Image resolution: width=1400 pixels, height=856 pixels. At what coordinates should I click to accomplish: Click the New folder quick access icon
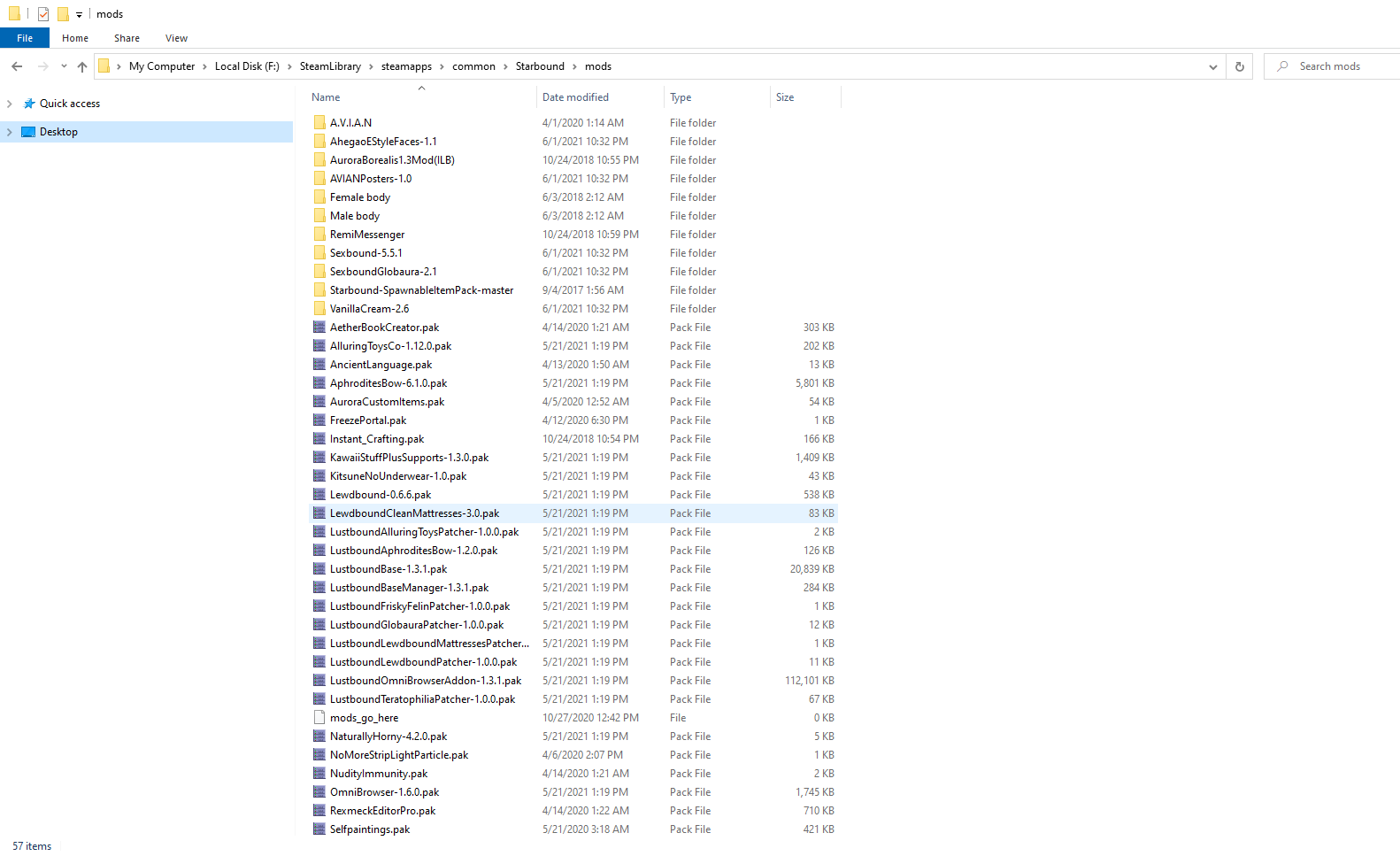(63, 14)
